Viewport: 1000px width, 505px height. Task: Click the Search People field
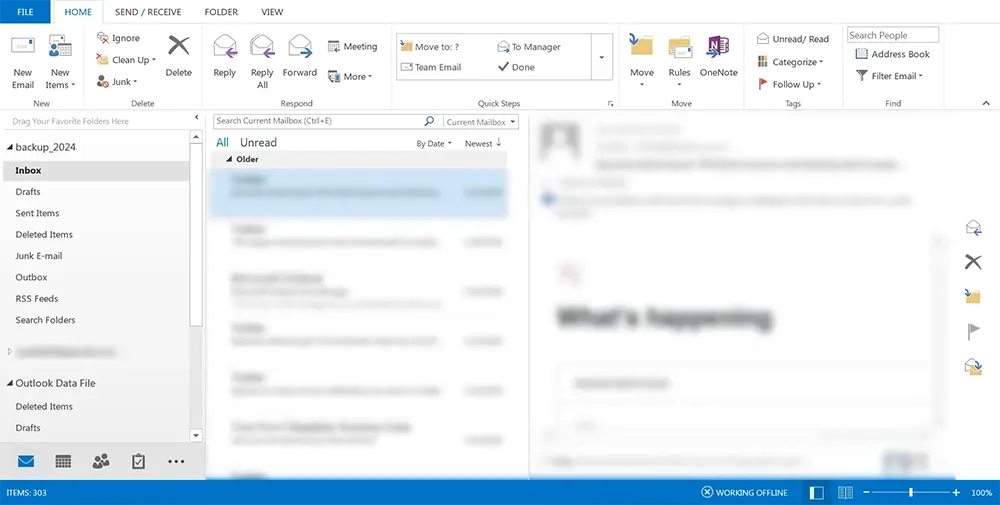coord(893,35)
